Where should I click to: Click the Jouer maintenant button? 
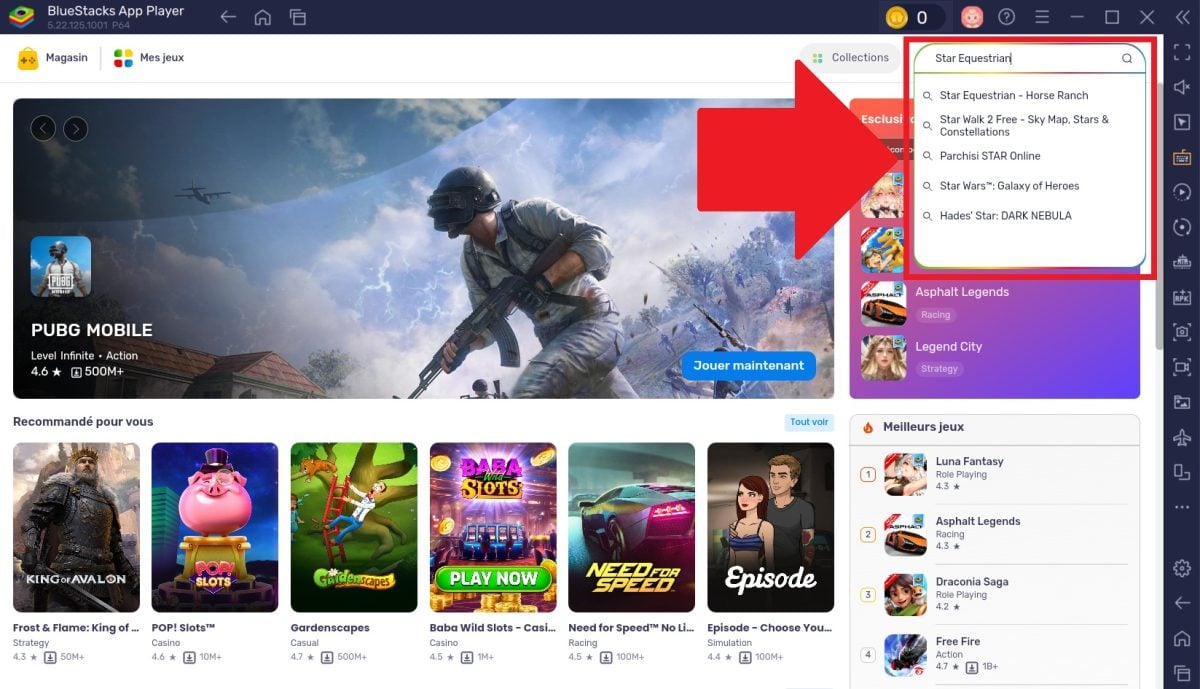click(748, 366)
